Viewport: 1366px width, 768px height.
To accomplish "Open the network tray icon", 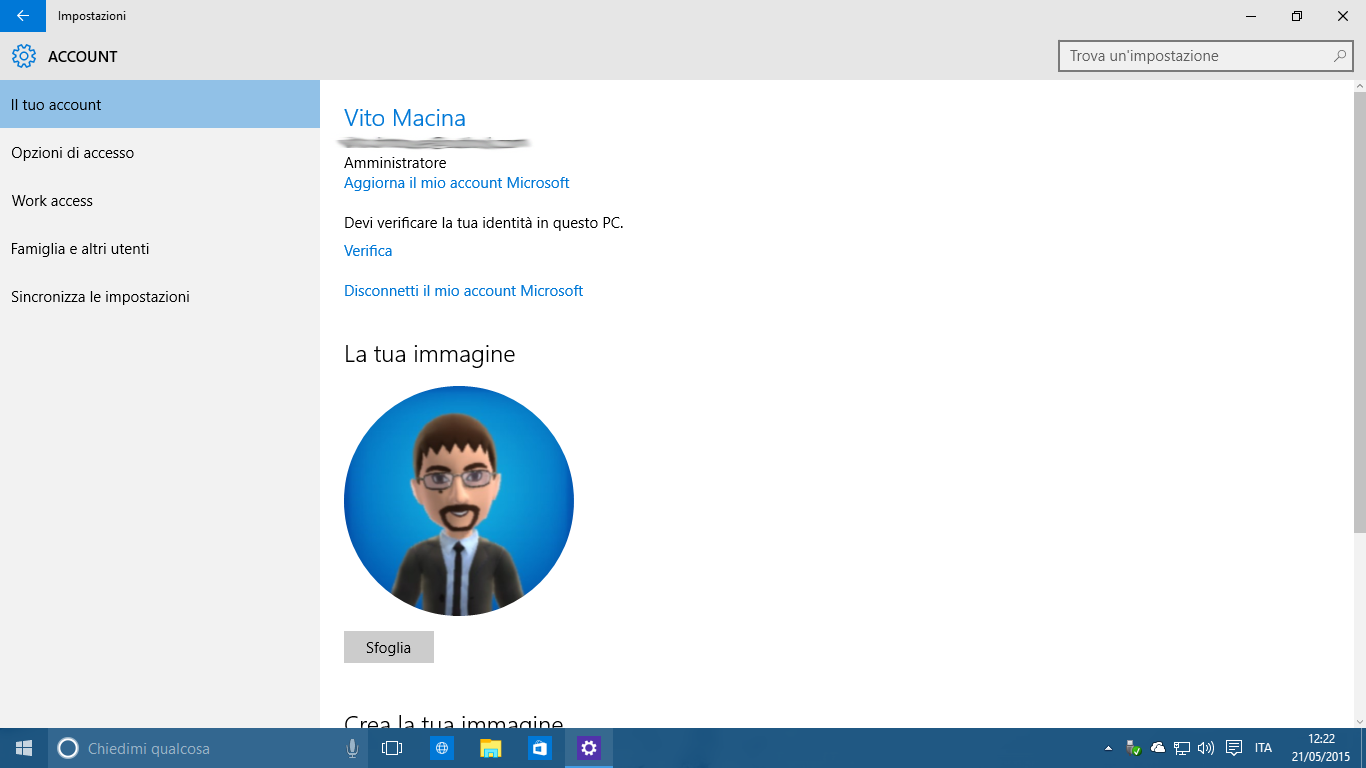I will (x=1182, y=748).
